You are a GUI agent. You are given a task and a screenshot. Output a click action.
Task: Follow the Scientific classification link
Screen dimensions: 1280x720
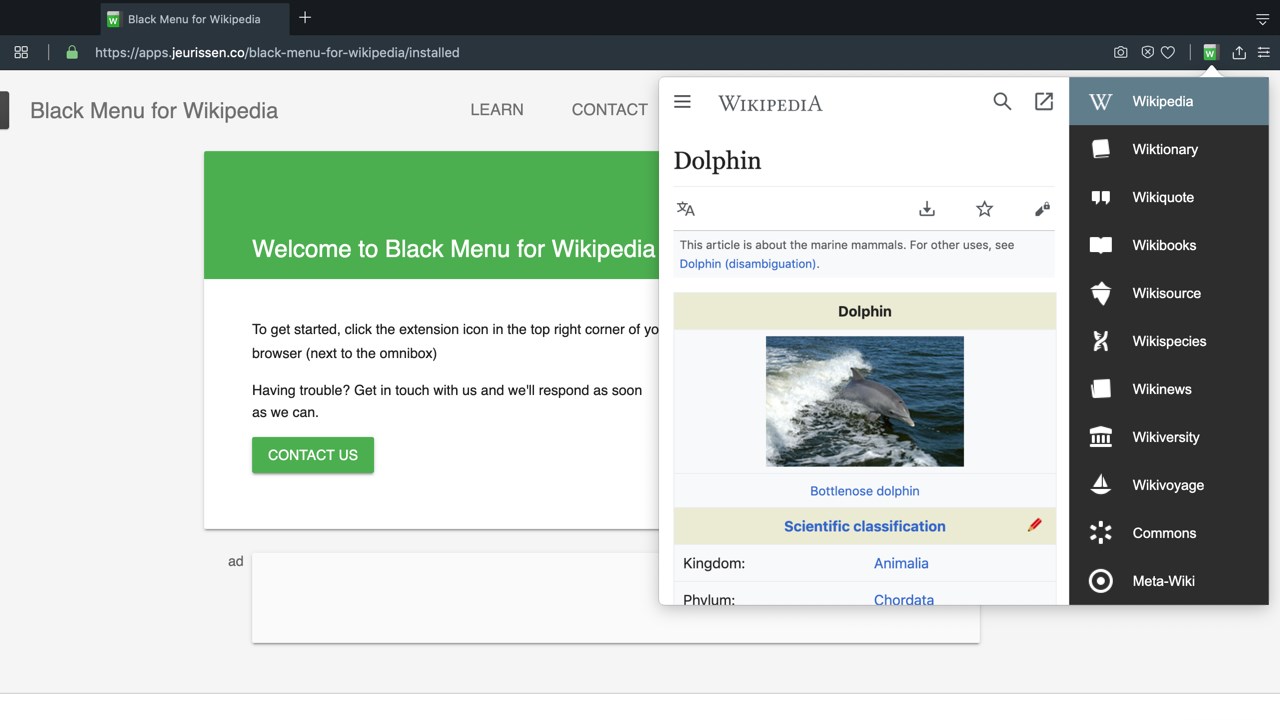click(865, 526)
